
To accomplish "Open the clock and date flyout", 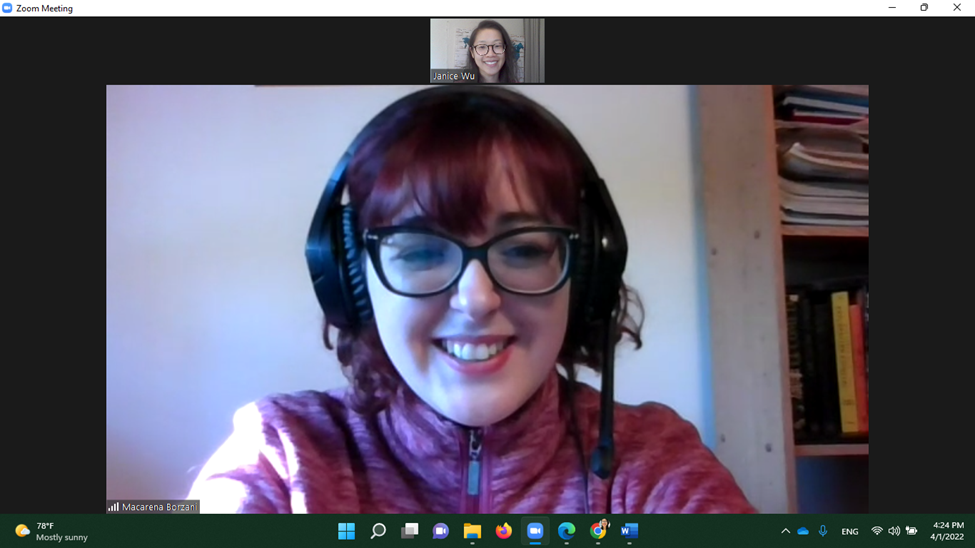I will [947, 531].
